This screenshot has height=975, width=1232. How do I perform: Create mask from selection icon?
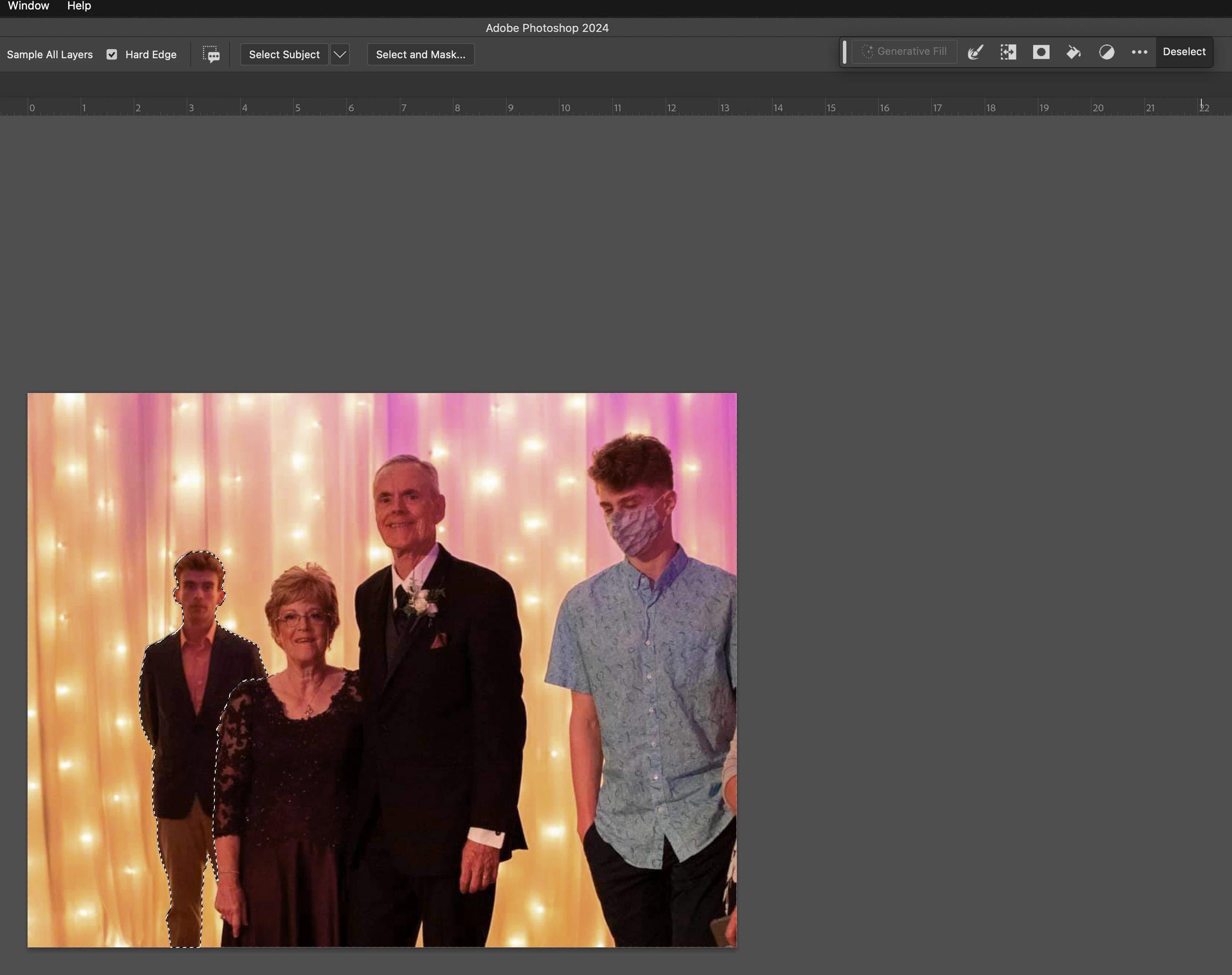[x=1041, y=52]
